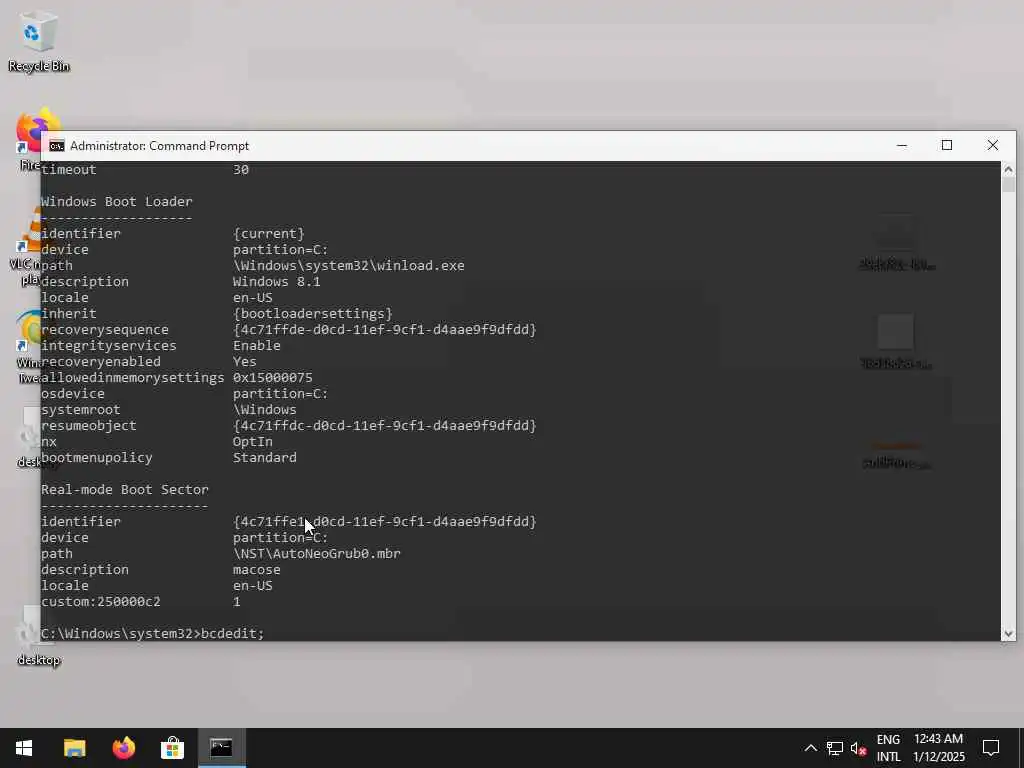Image resolution: width=1024 pixels, height=768 pixels.
Task: Open ENG INTL language switcher
Action: tap(888, 748)
